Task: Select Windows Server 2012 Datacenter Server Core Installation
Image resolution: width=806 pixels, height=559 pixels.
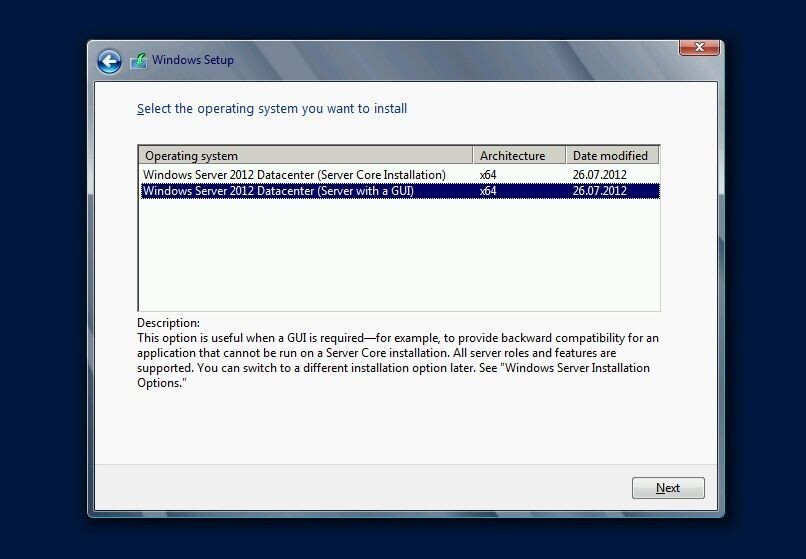Action: tap(400, 175)
